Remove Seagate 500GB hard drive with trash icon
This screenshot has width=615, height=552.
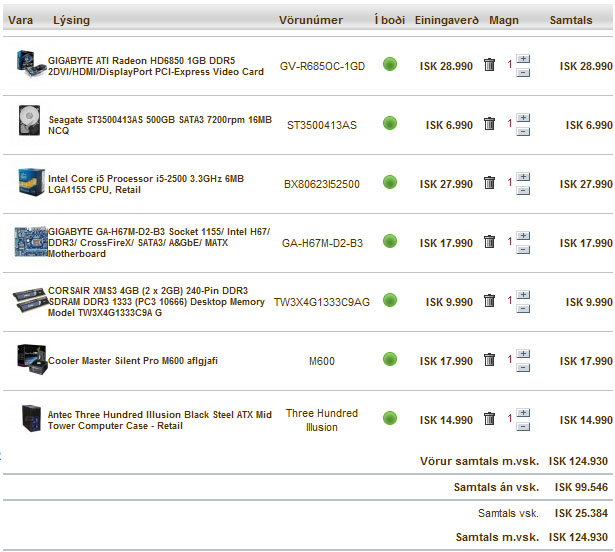pyautogui.click(x=489, y=124)
